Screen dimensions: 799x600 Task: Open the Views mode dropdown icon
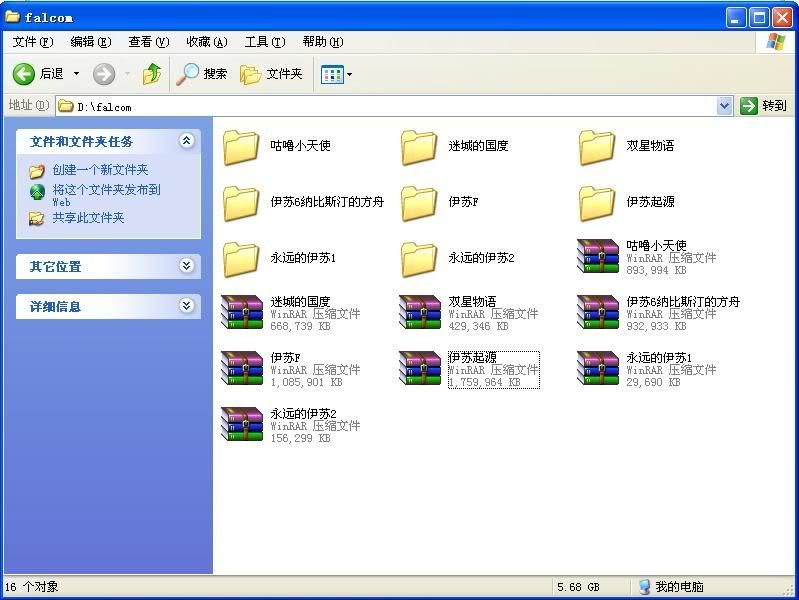coord(335,74)
